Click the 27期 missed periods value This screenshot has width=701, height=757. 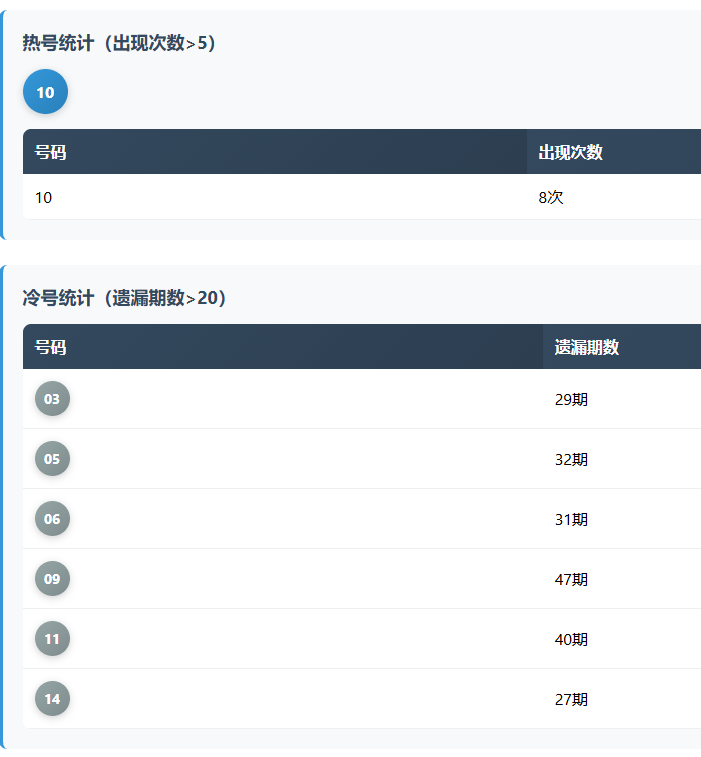point(571,700)
